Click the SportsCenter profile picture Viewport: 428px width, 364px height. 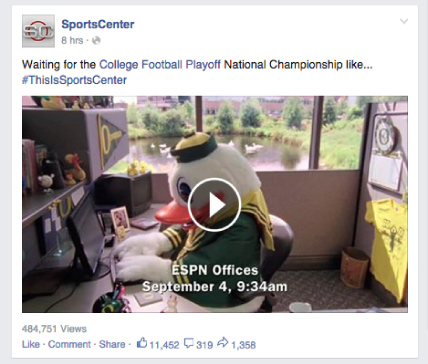[x=38, y=31]
